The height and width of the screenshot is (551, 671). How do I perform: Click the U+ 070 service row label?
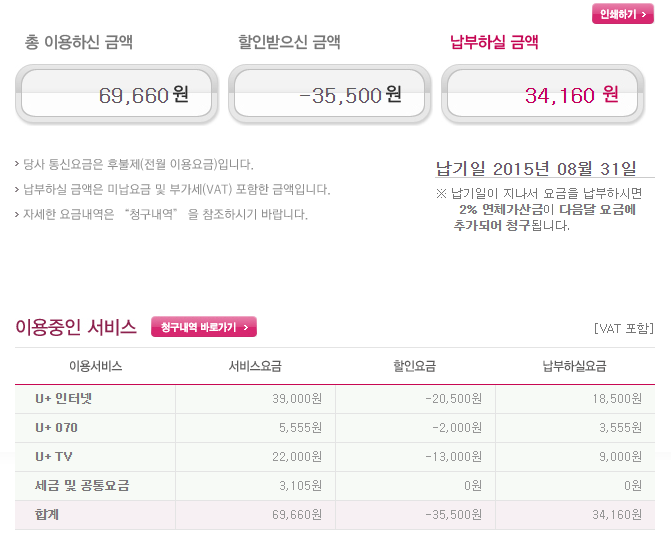pos(56,428)
